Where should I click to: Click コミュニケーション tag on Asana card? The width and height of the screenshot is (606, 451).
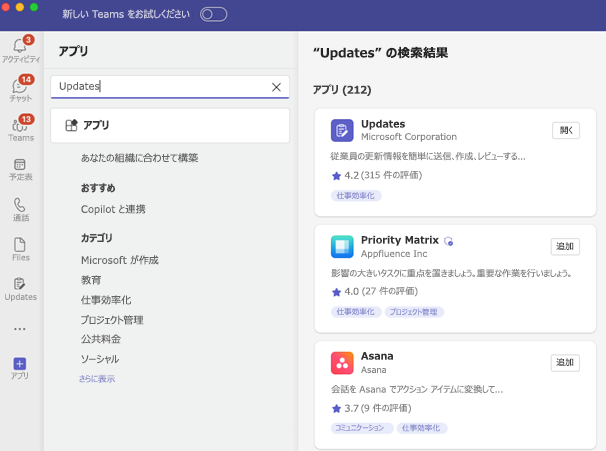point(362,428)
